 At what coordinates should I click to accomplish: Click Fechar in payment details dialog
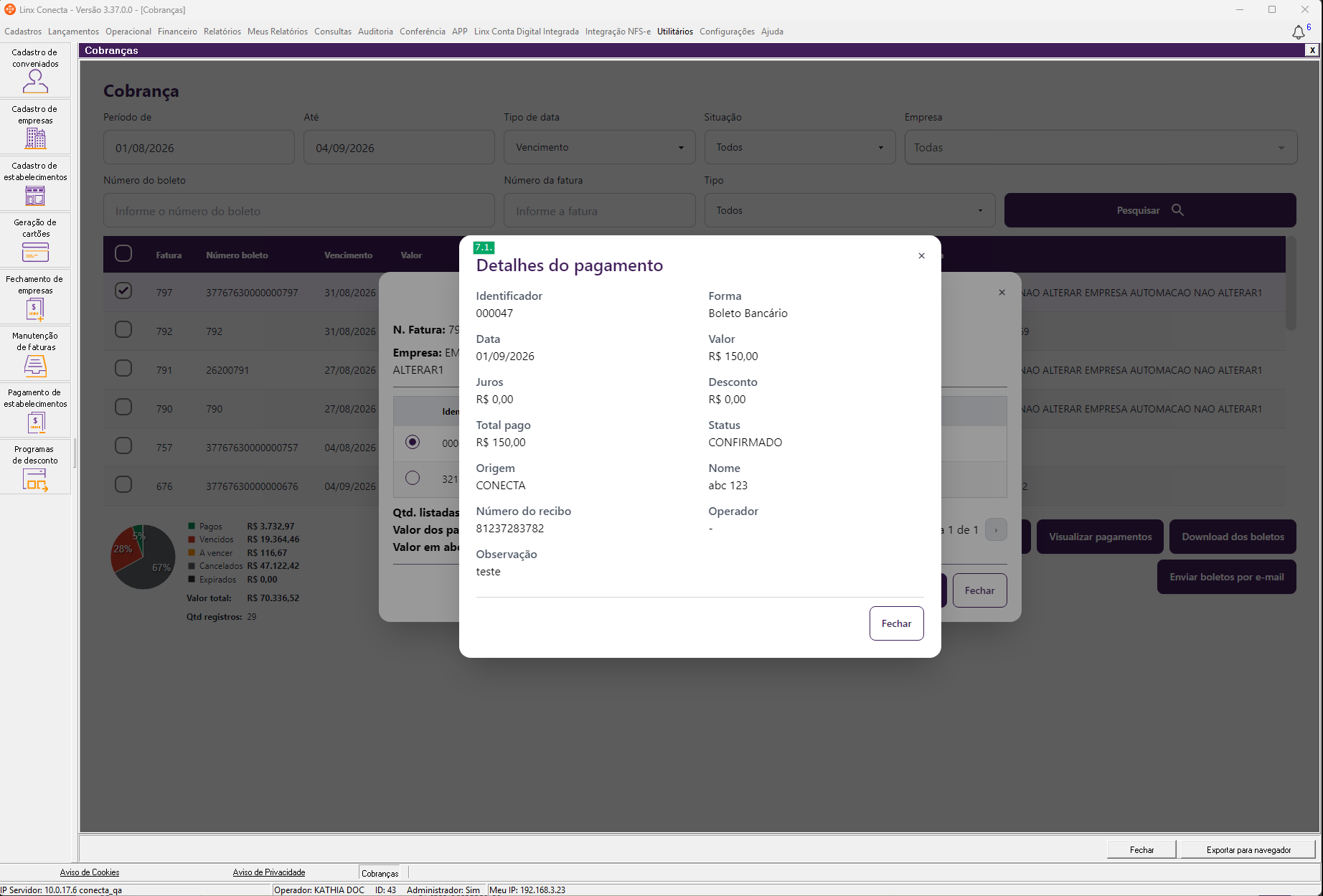[x=897, y=623]
